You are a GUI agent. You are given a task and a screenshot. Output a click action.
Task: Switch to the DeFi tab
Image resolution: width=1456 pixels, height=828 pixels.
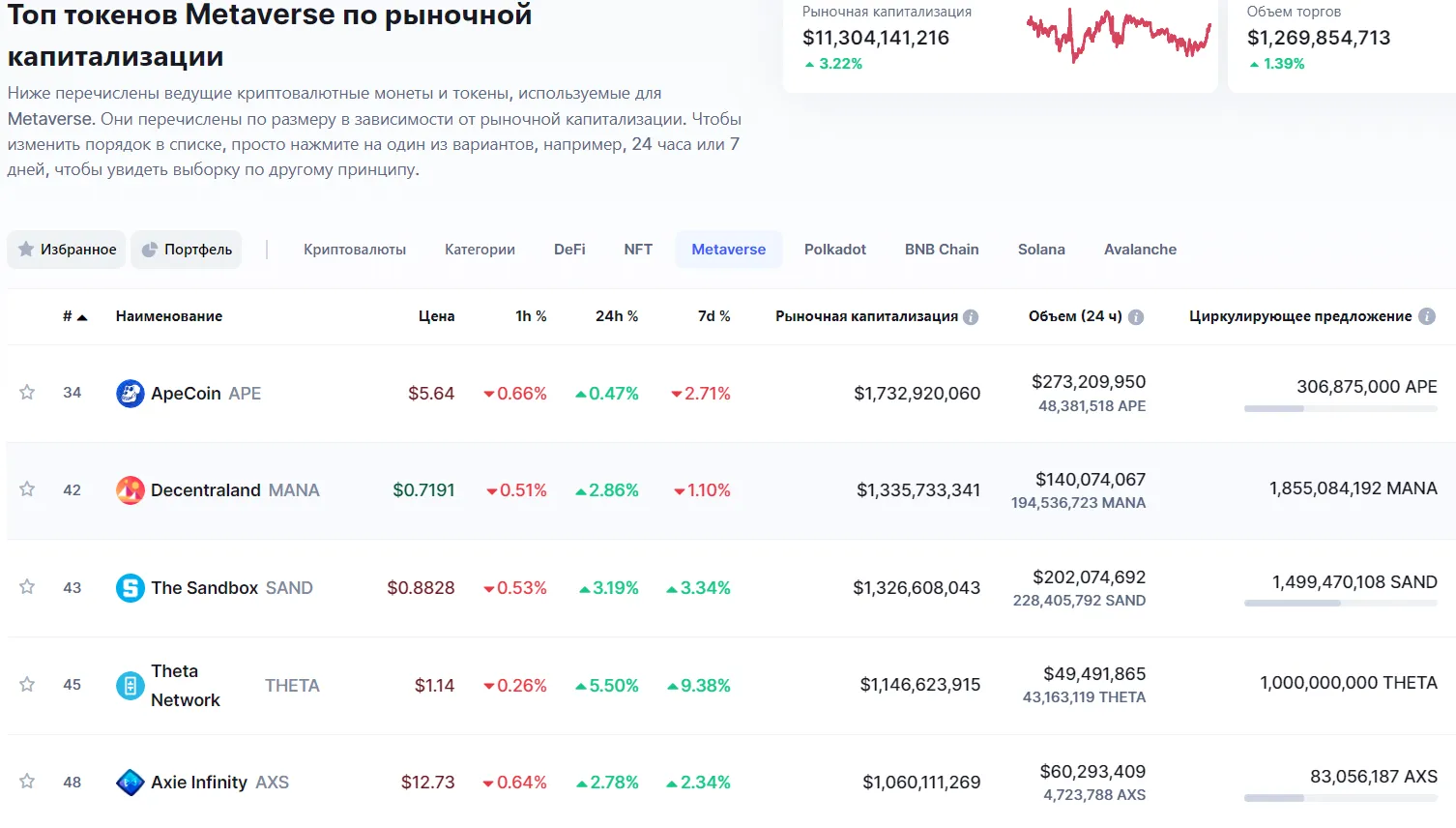point(569,250)
